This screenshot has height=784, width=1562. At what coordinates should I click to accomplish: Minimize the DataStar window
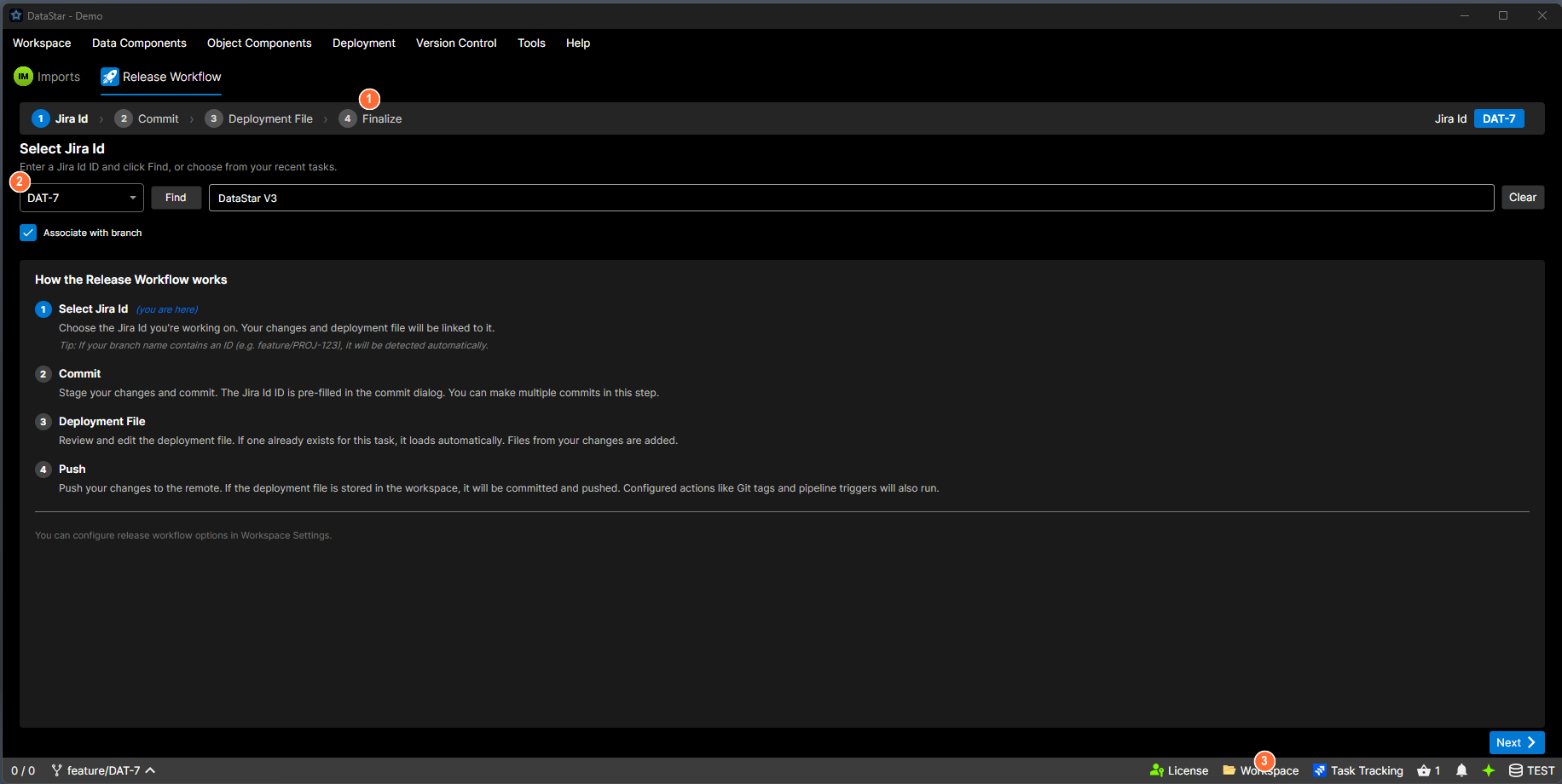pos(1465,15)
